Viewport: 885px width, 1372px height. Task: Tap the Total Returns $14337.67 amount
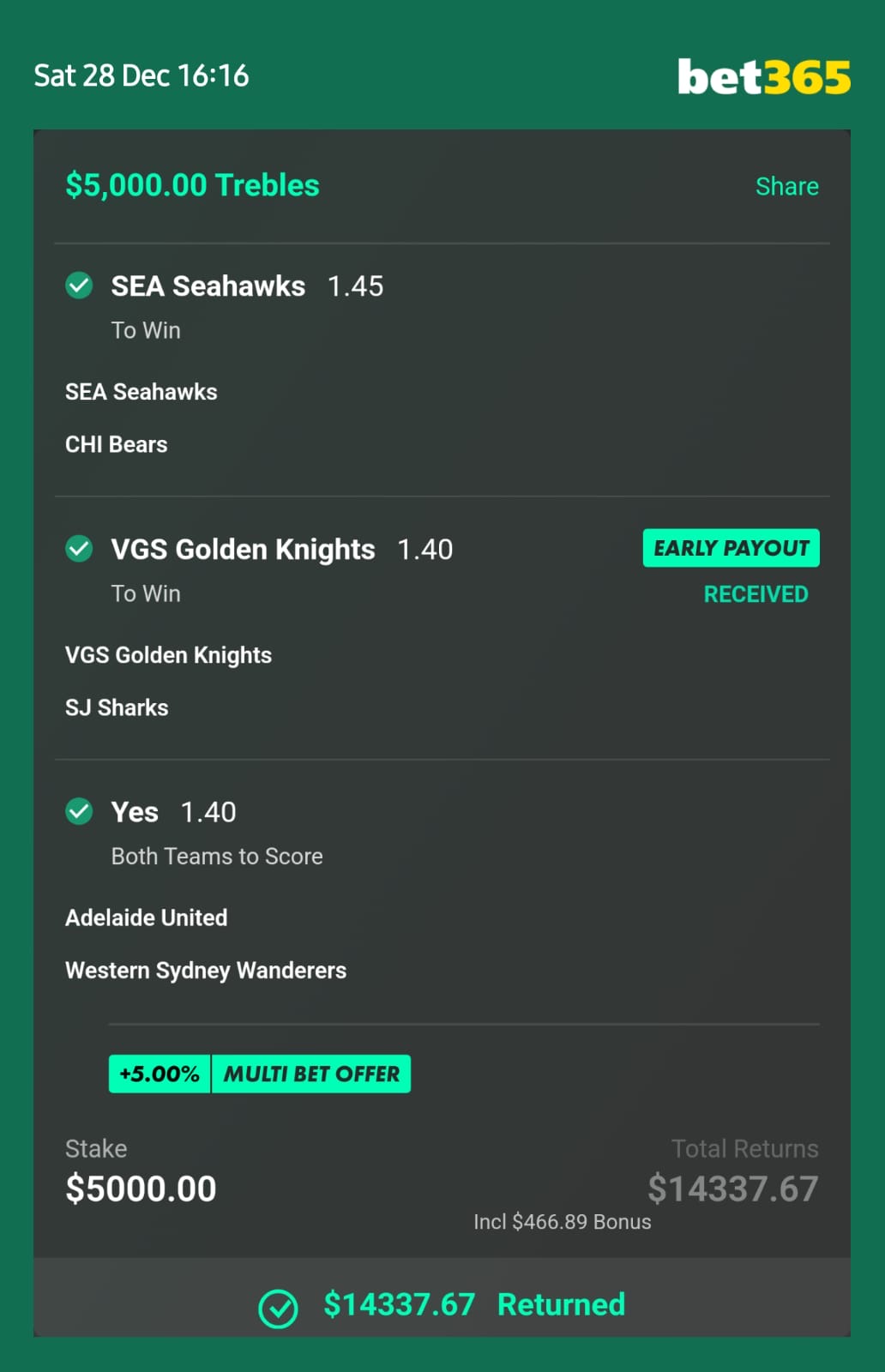click(x=732, y=1188)
